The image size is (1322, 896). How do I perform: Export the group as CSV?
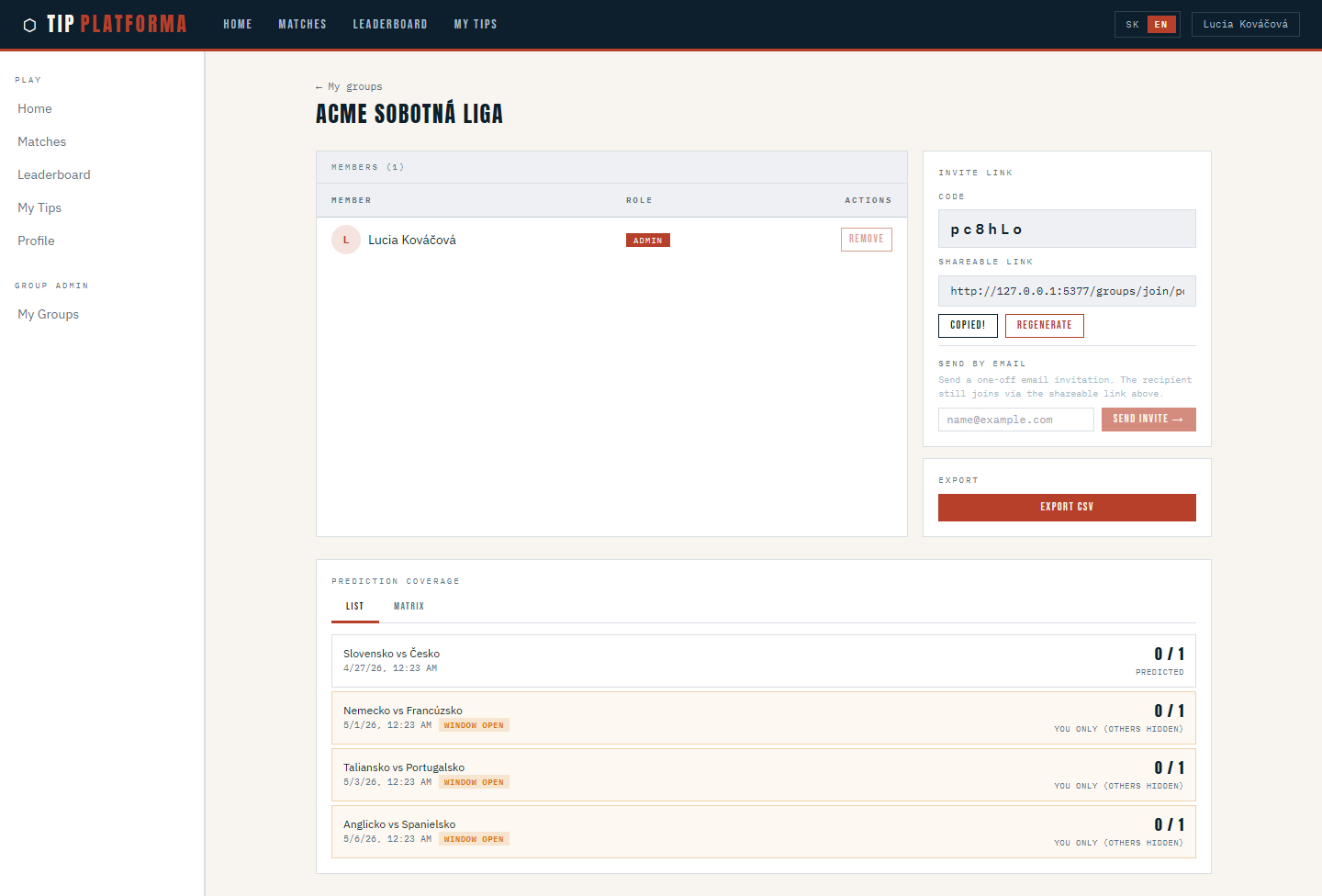pyautogui.click(x=1066, y=508)
